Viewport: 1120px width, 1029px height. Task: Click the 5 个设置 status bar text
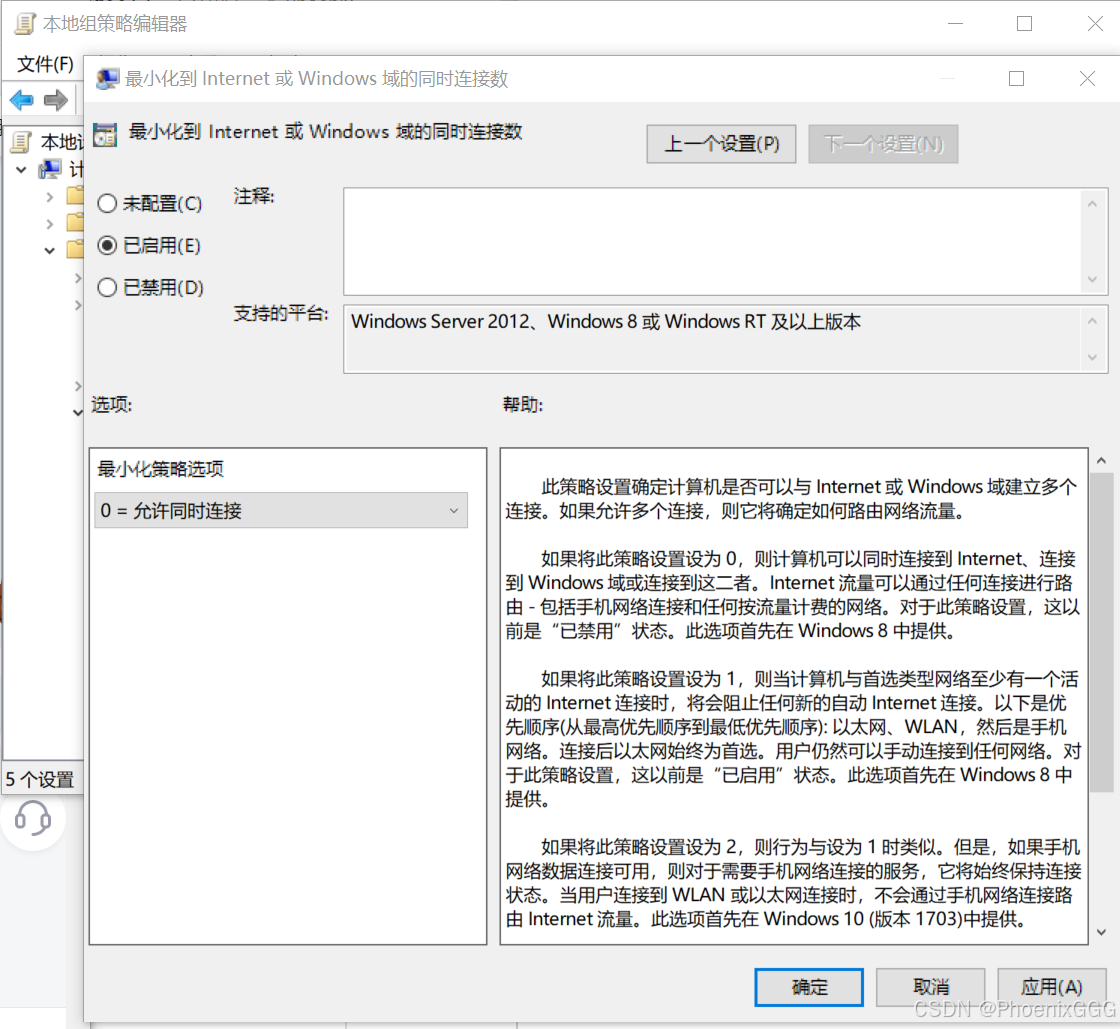click(x=40, y=779)
